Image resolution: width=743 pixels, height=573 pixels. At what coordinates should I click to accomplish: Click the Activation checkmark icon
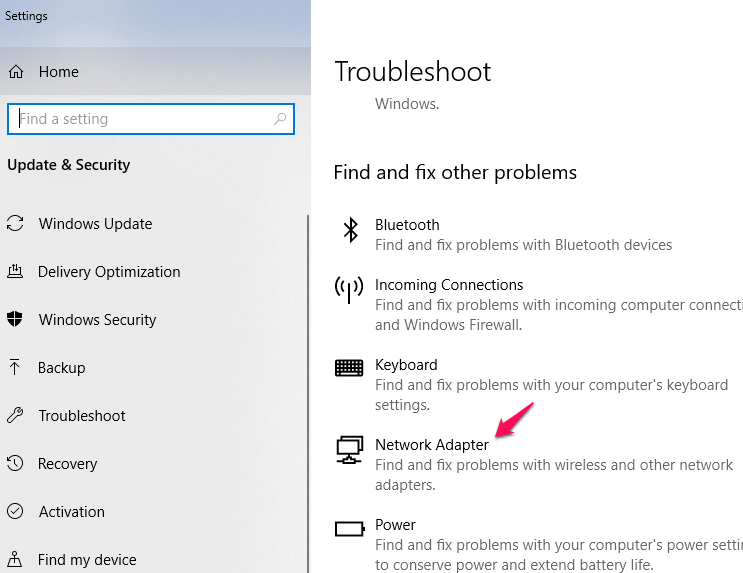click(15, 512)
